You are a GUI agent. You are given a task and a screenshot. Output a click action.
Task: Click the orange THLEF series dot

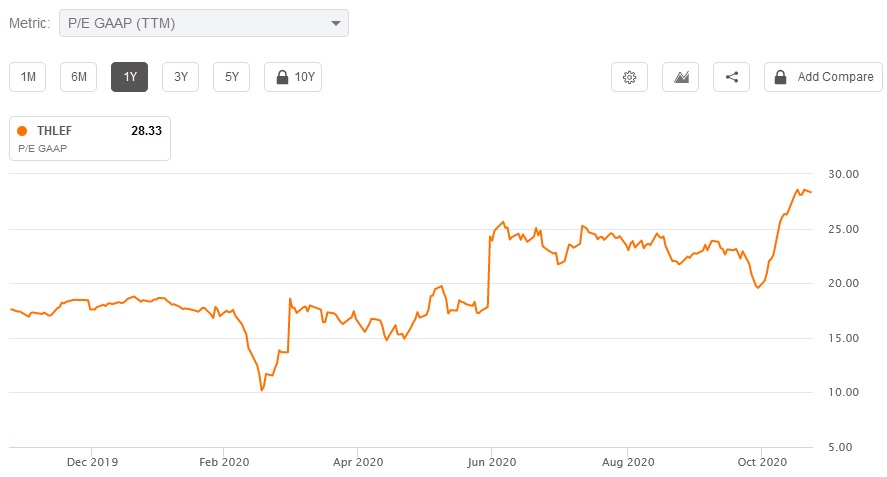point(22,131)
